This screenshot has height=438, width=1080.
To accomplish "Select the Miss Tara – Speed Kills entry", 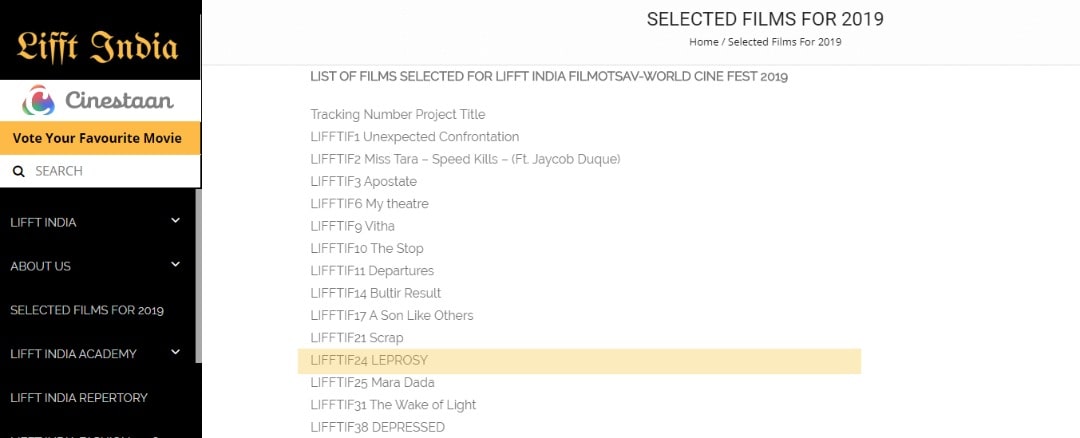I will (465, 159).
